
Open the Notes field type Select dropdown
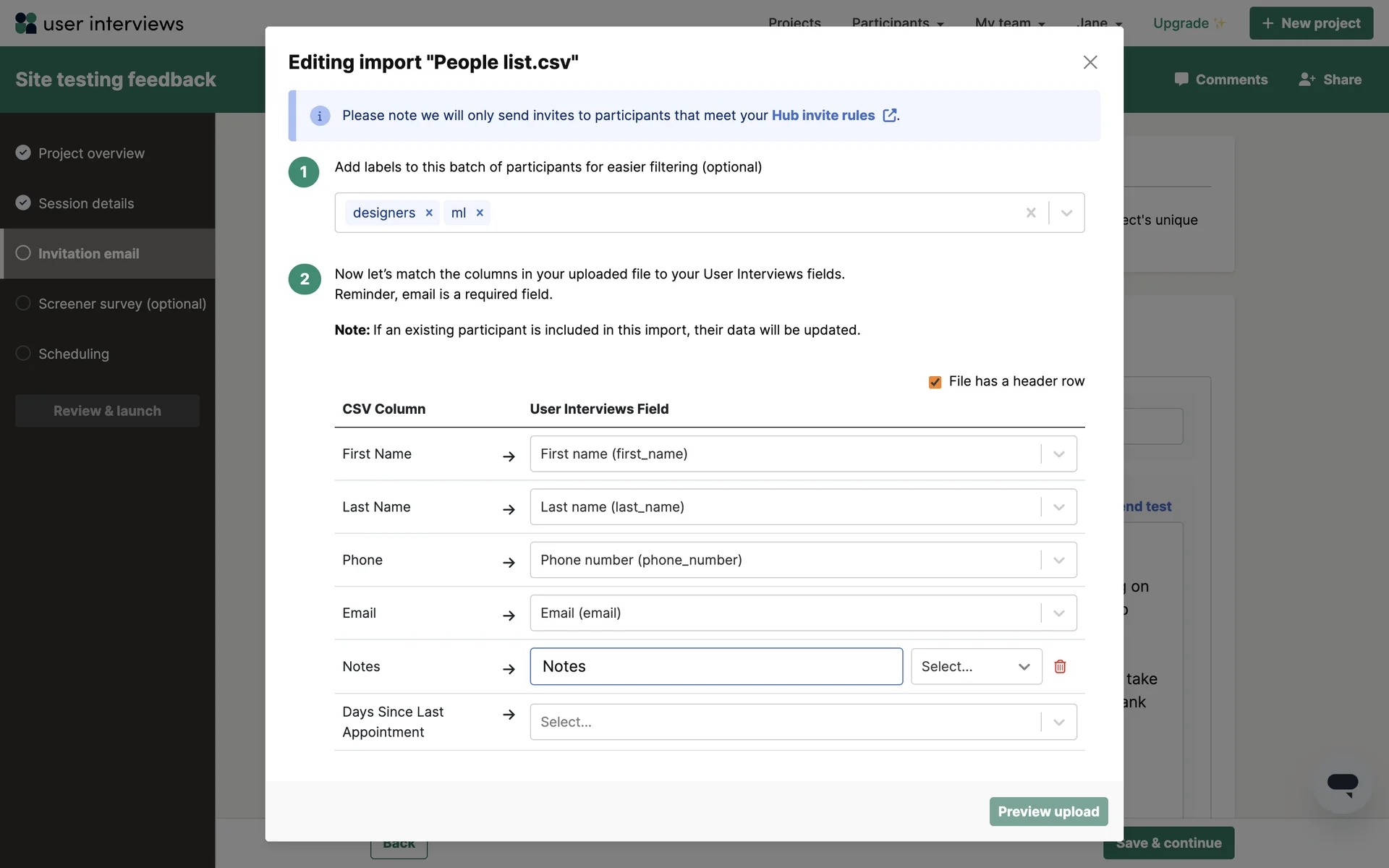pyautogui.click(x=975, y=666)
